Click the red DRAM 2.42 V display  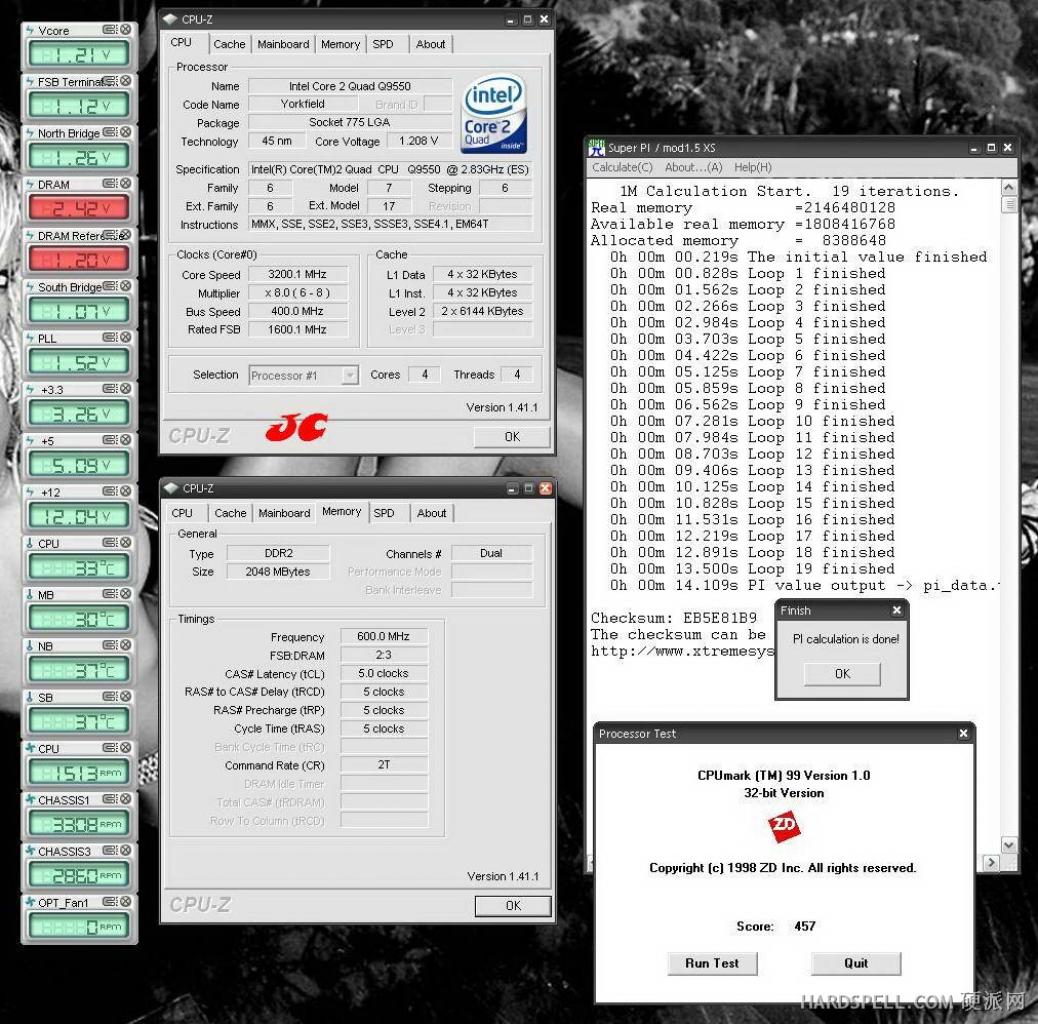[79, 209]
